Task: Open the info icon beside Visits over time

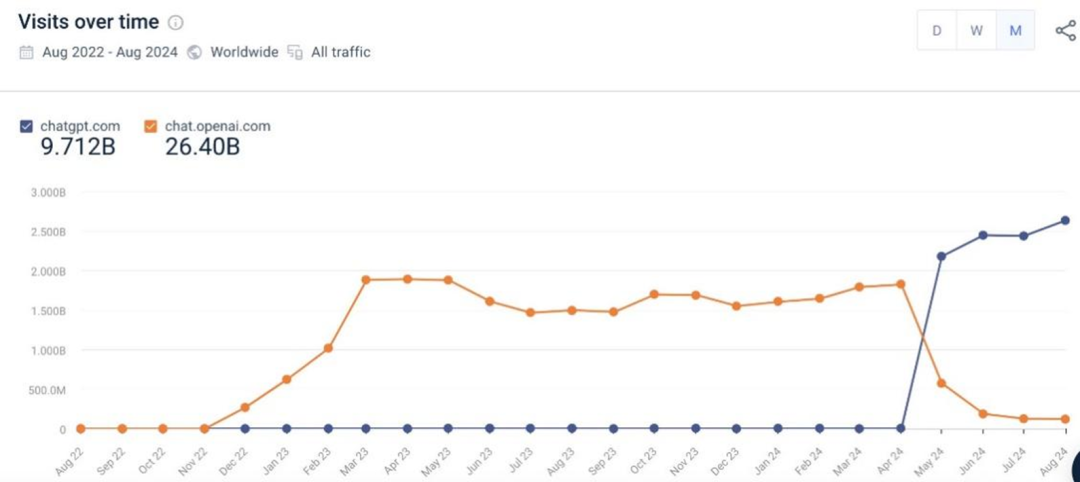Action: 176,23
